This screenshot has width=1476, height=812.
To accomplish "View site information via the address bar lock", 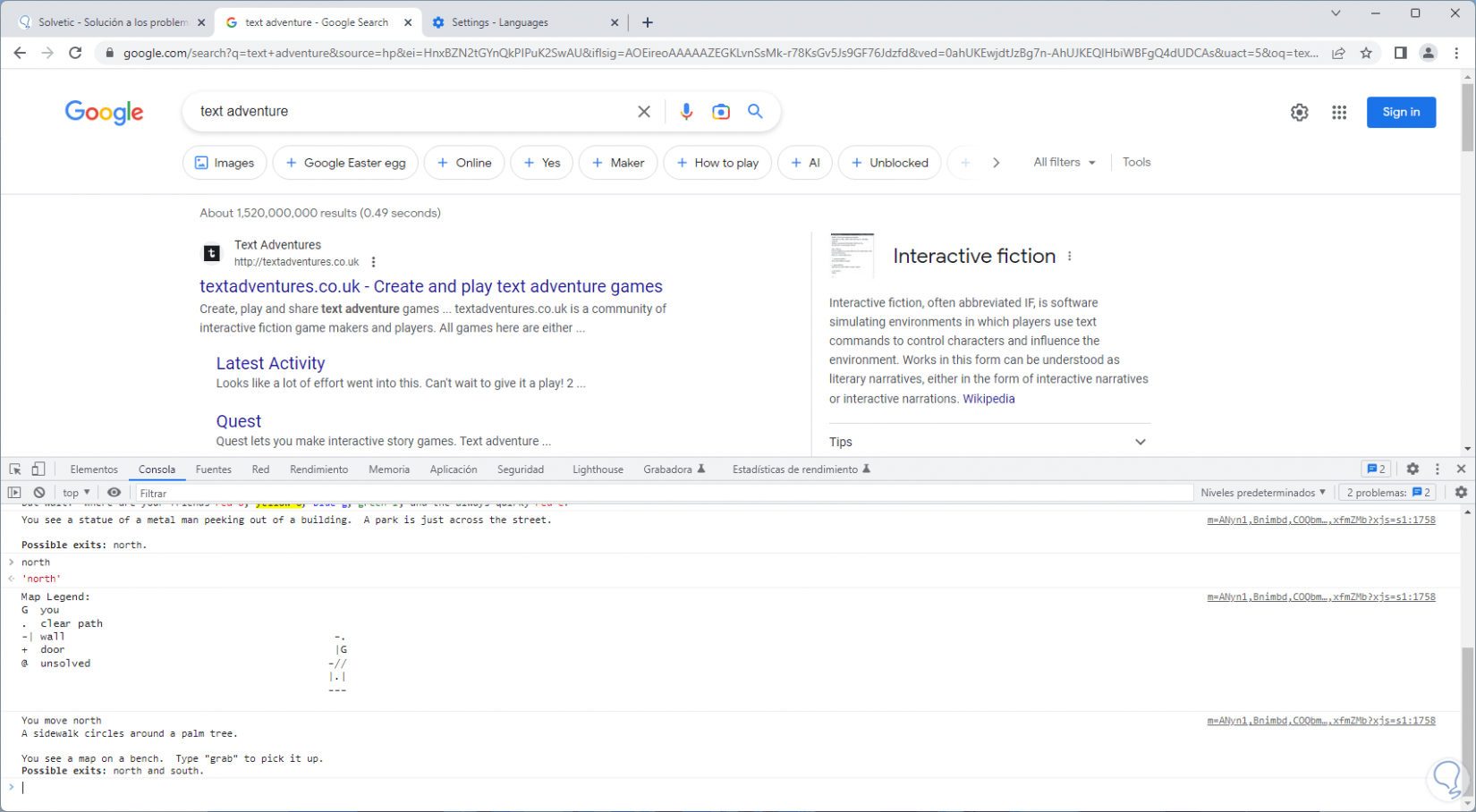I will pos(110,53).
